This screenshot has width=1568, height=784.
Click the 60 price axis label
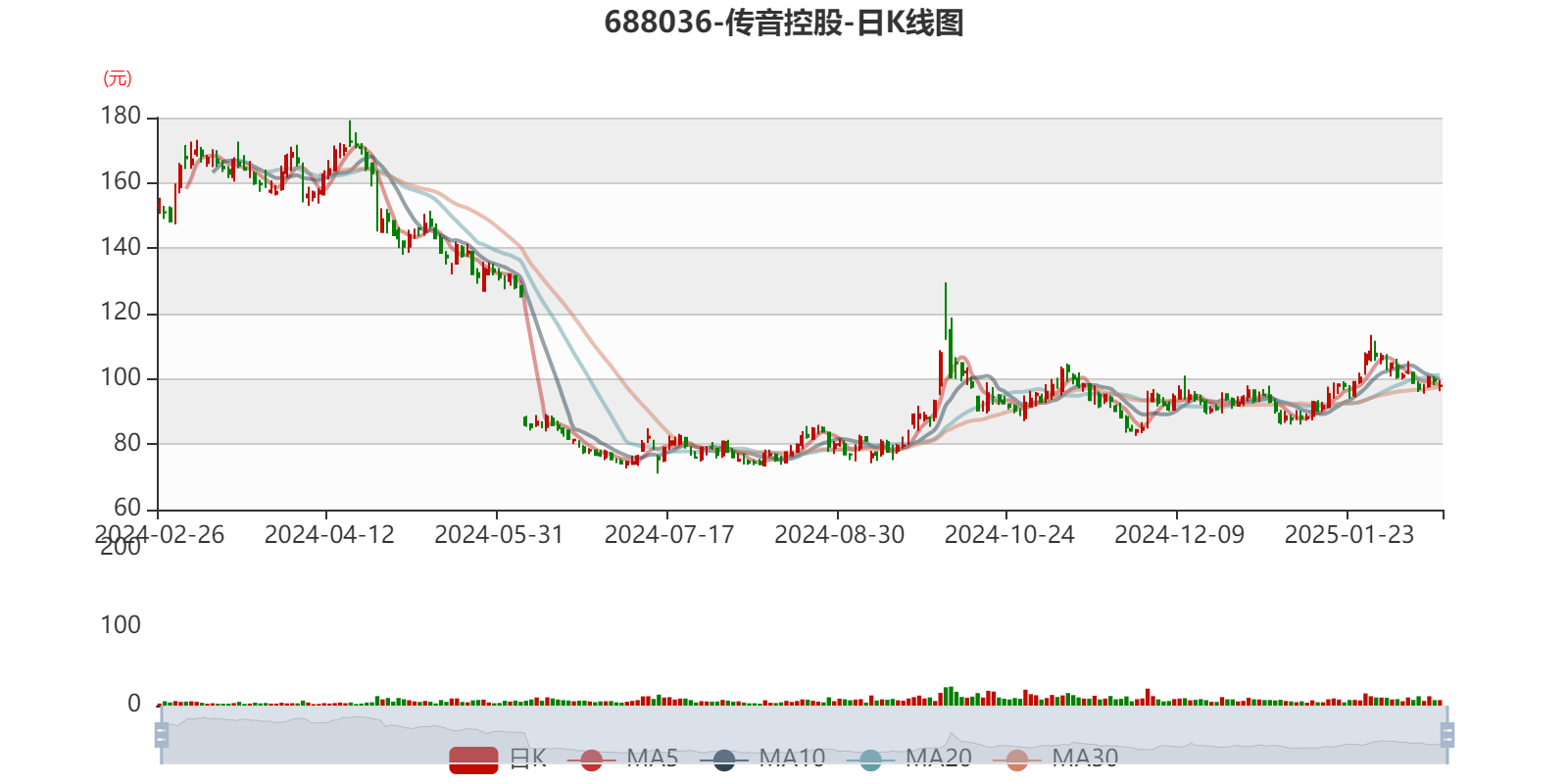127,508
